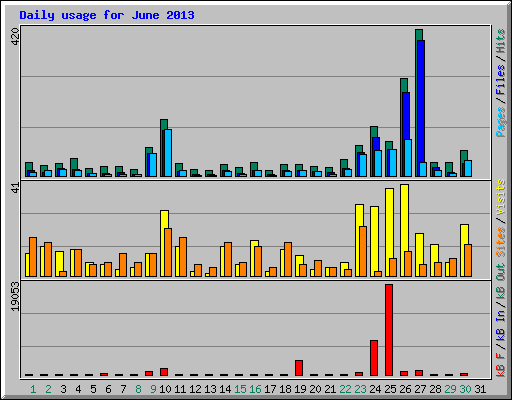Click the orange Sites bar for day 18
Screen dimensions: 512x400
[x=288, y=259]
